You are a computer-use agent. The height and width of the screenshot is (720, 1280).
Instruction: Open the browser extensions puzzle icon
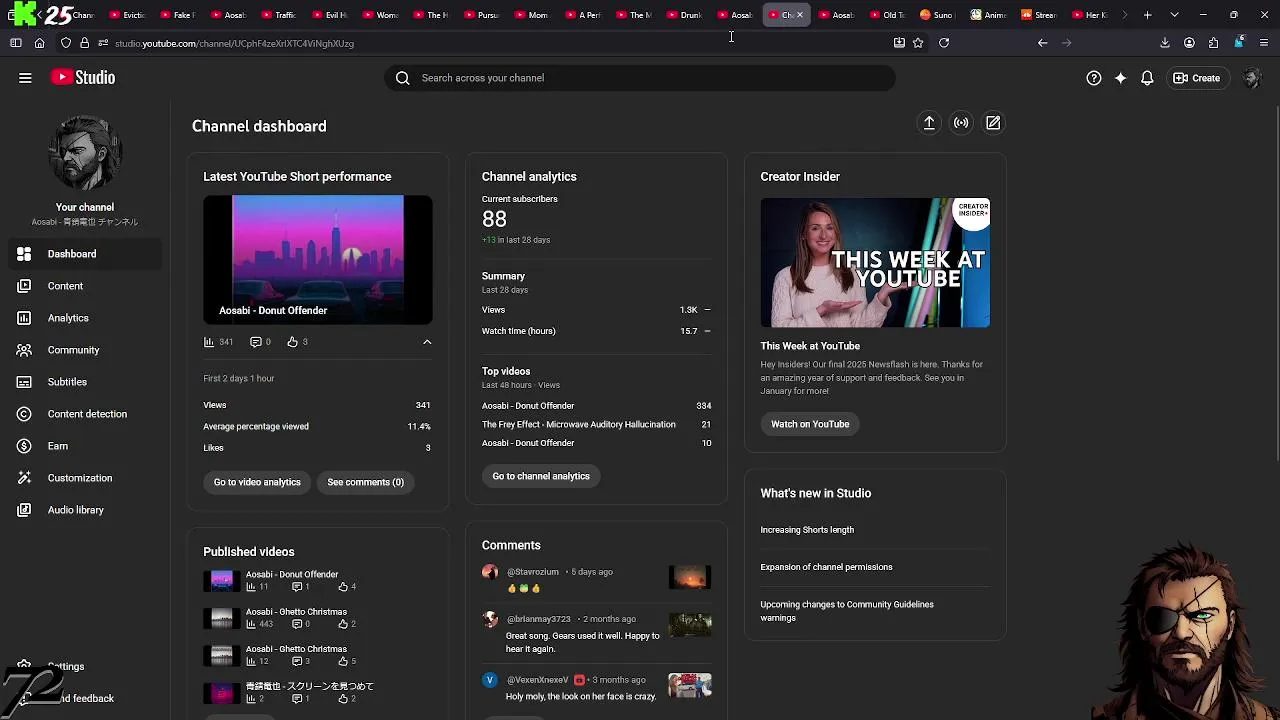[x=1213, y=43]
